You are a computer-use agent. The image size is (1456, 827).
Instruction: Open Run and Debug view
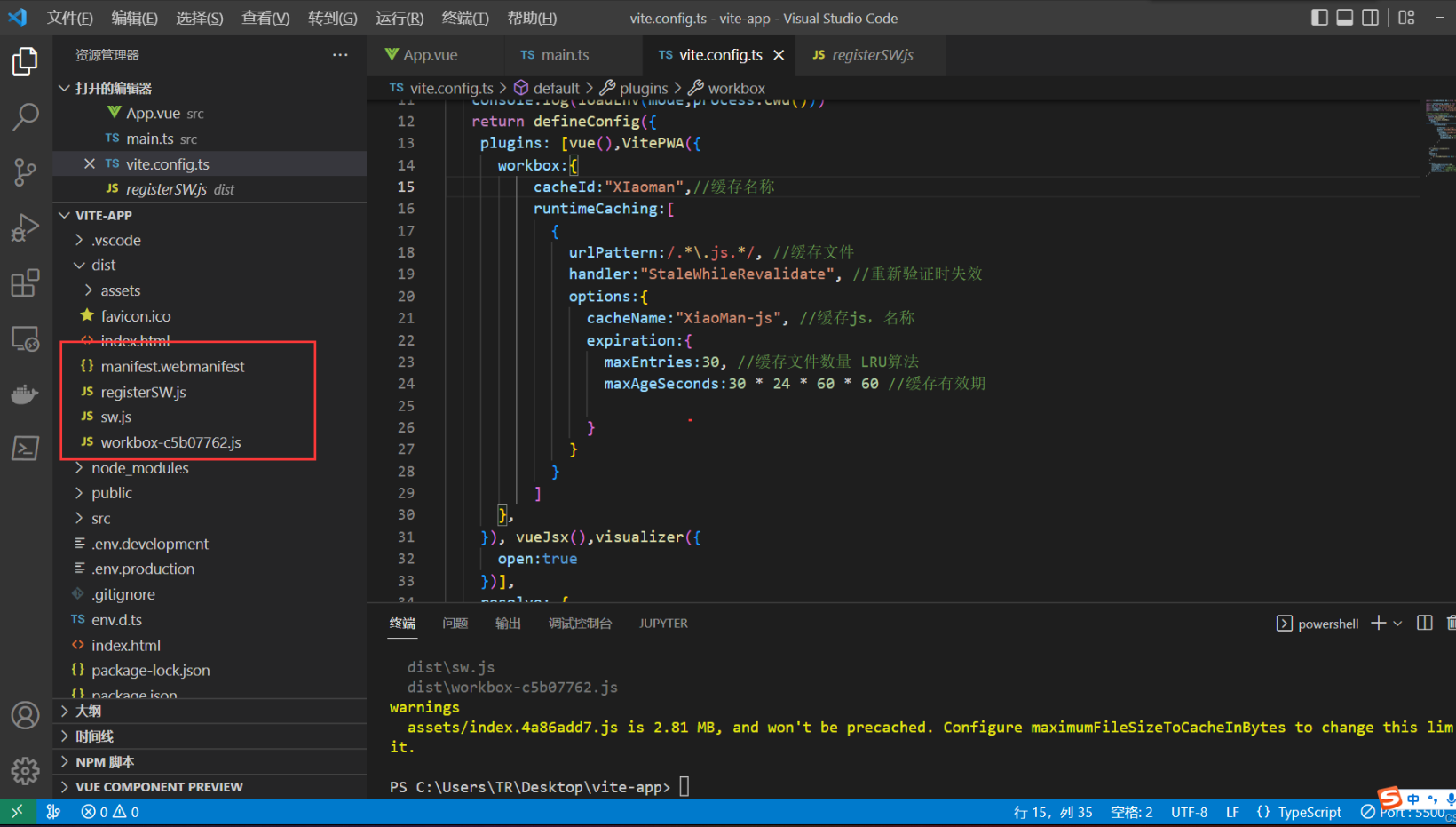click(25, 228)
